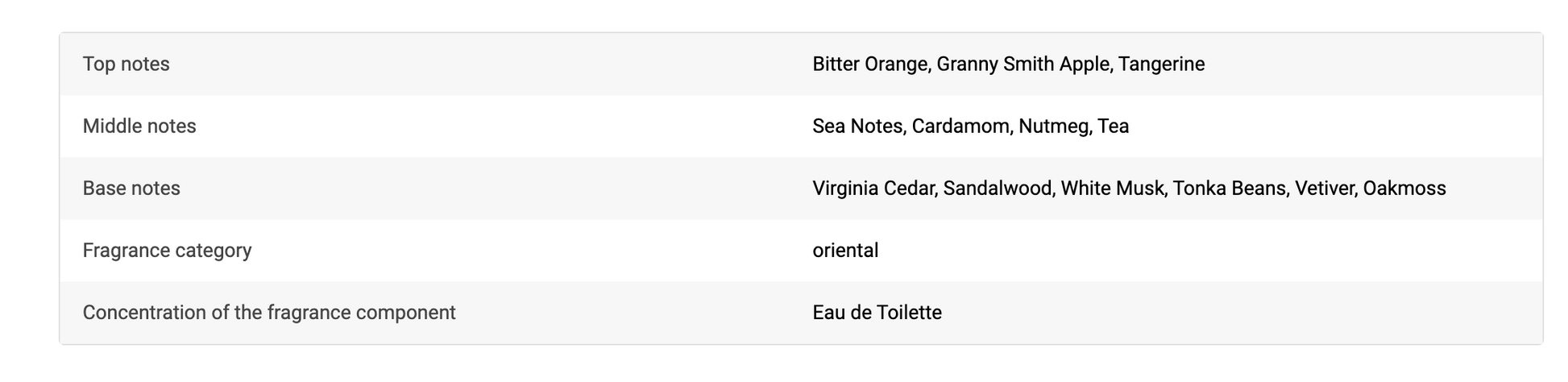Click the Sandalwood base note
This screenshot has width=1568, height=382.
coord(997,189)
